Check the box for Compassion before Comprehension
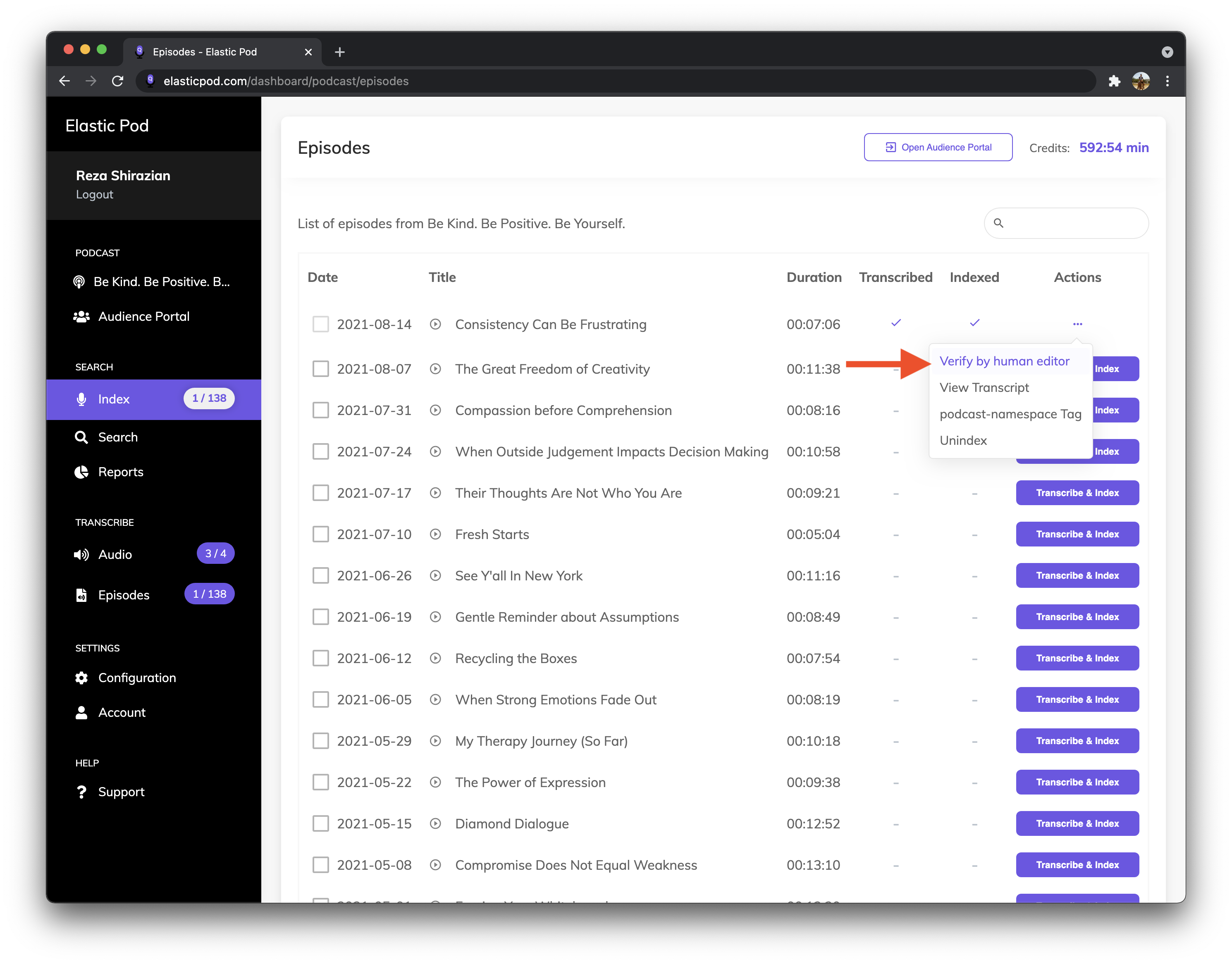 pos(320,410)
